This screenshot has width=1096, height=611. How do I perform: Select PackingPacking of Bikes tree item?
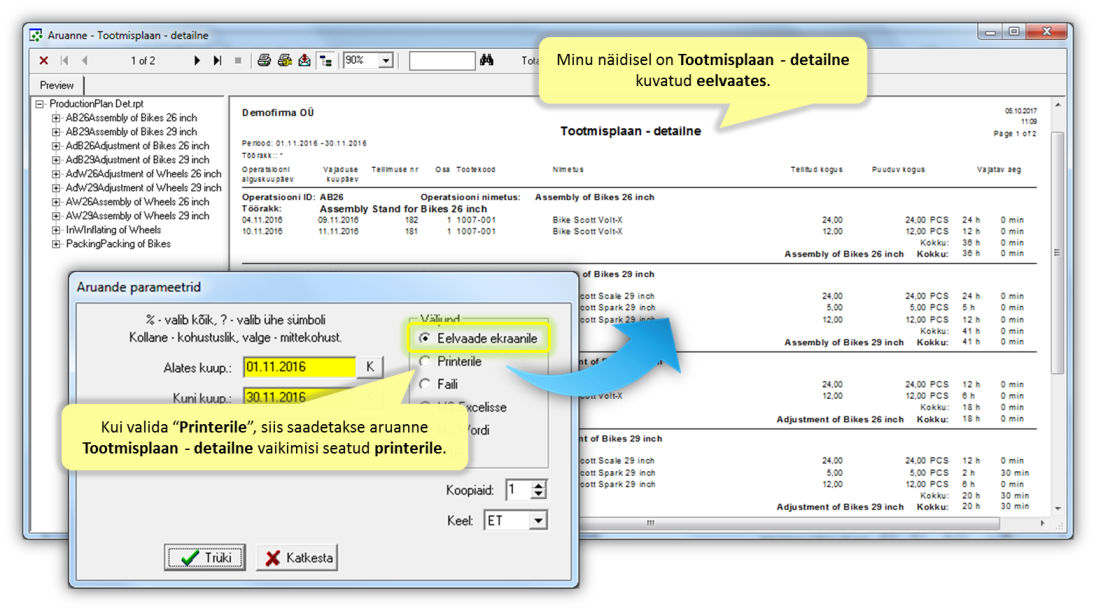pyautogui.click(x=117, y=244)
